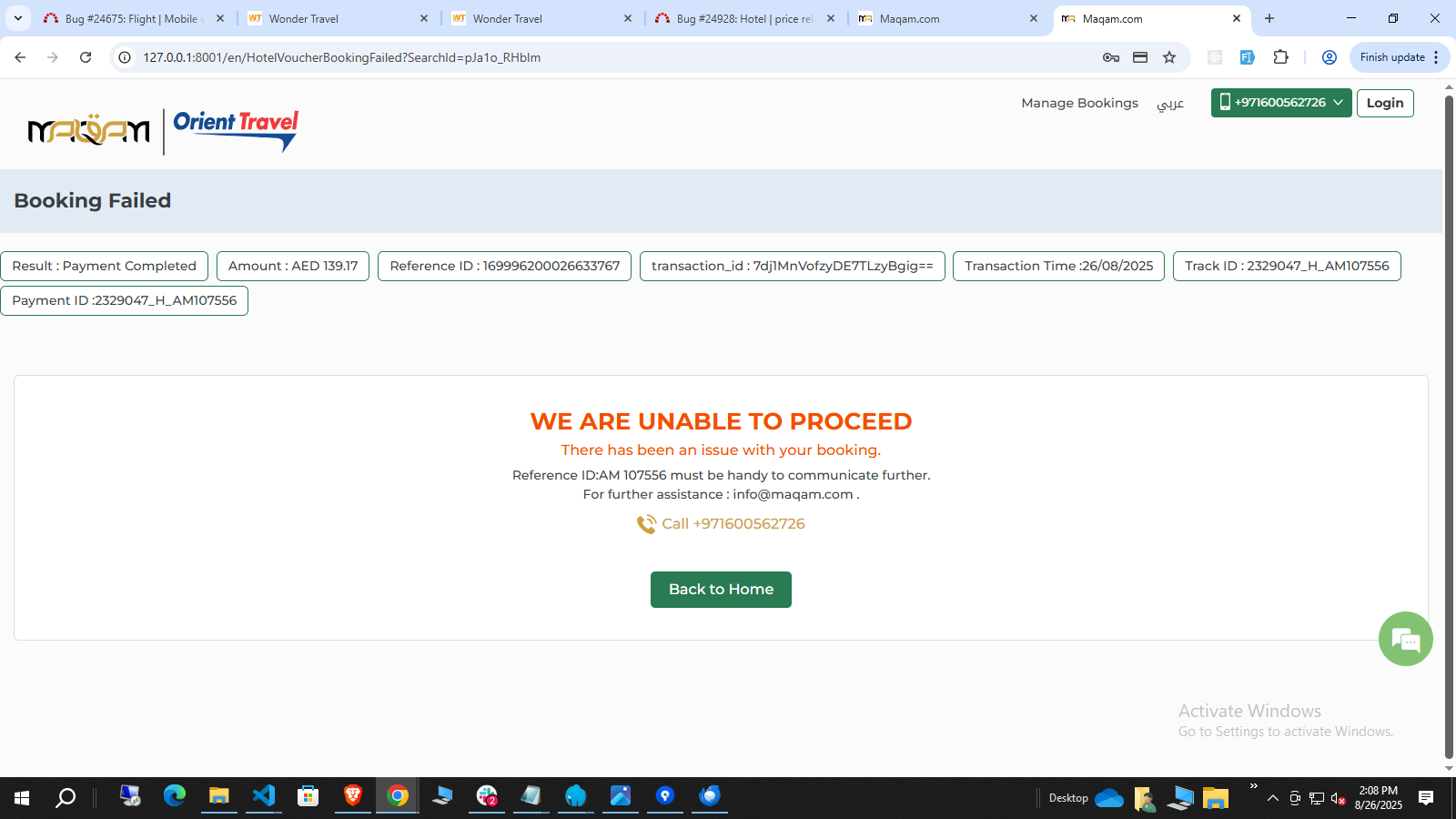The image size is (1456, 819).
Task: Click the password manager key icon
Action: click(x=1110, y=57)
